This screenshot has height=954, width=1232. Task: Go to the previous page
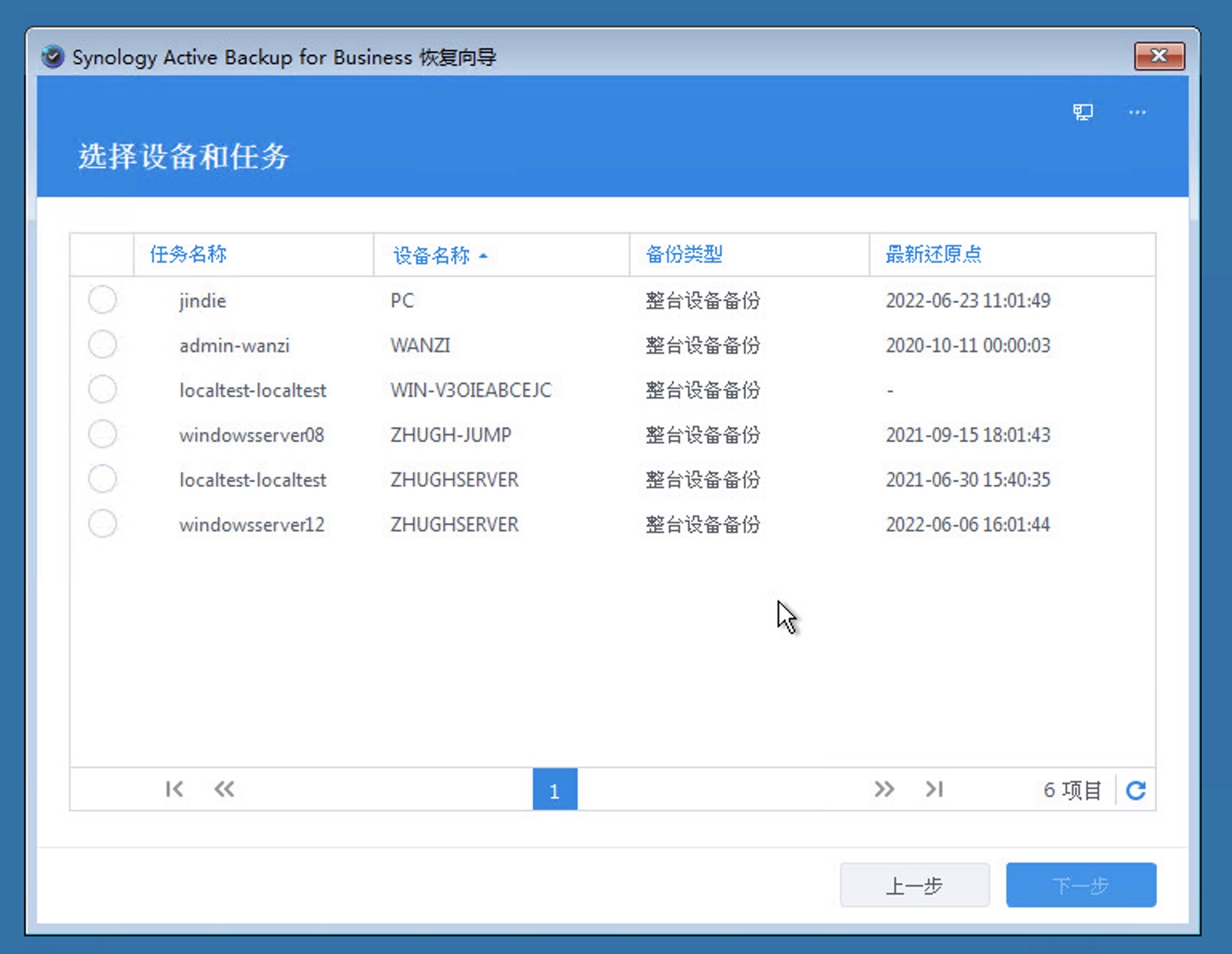224,789
